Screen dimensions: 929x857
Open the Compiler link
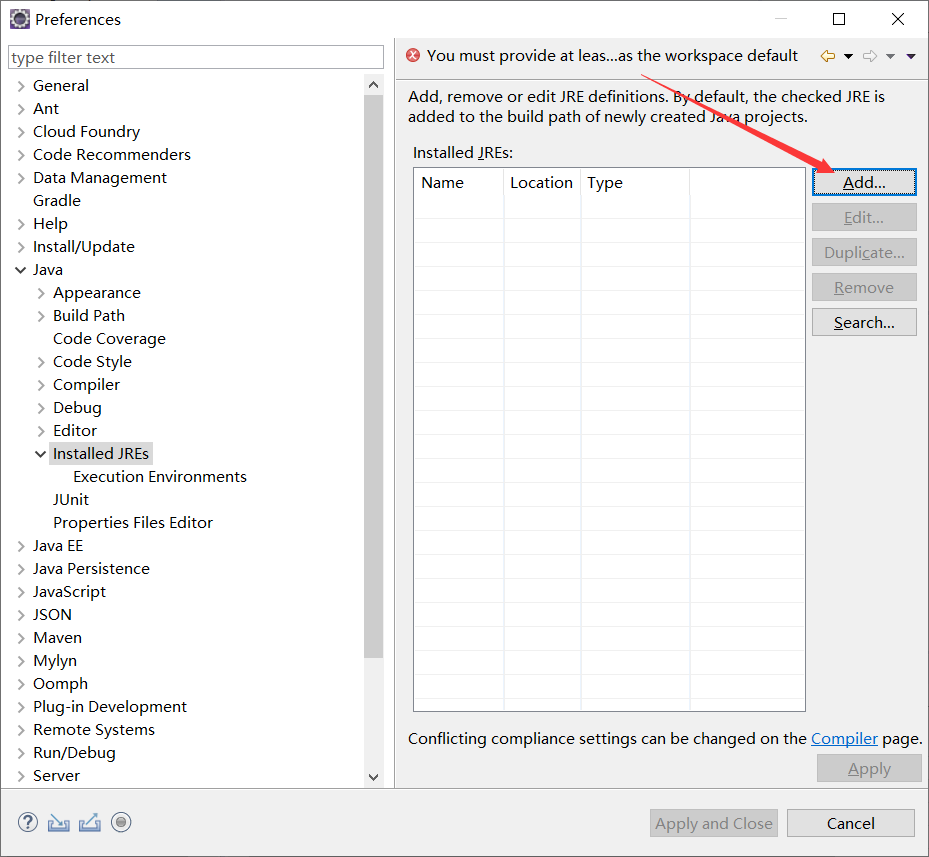click(x=844, y=738)
